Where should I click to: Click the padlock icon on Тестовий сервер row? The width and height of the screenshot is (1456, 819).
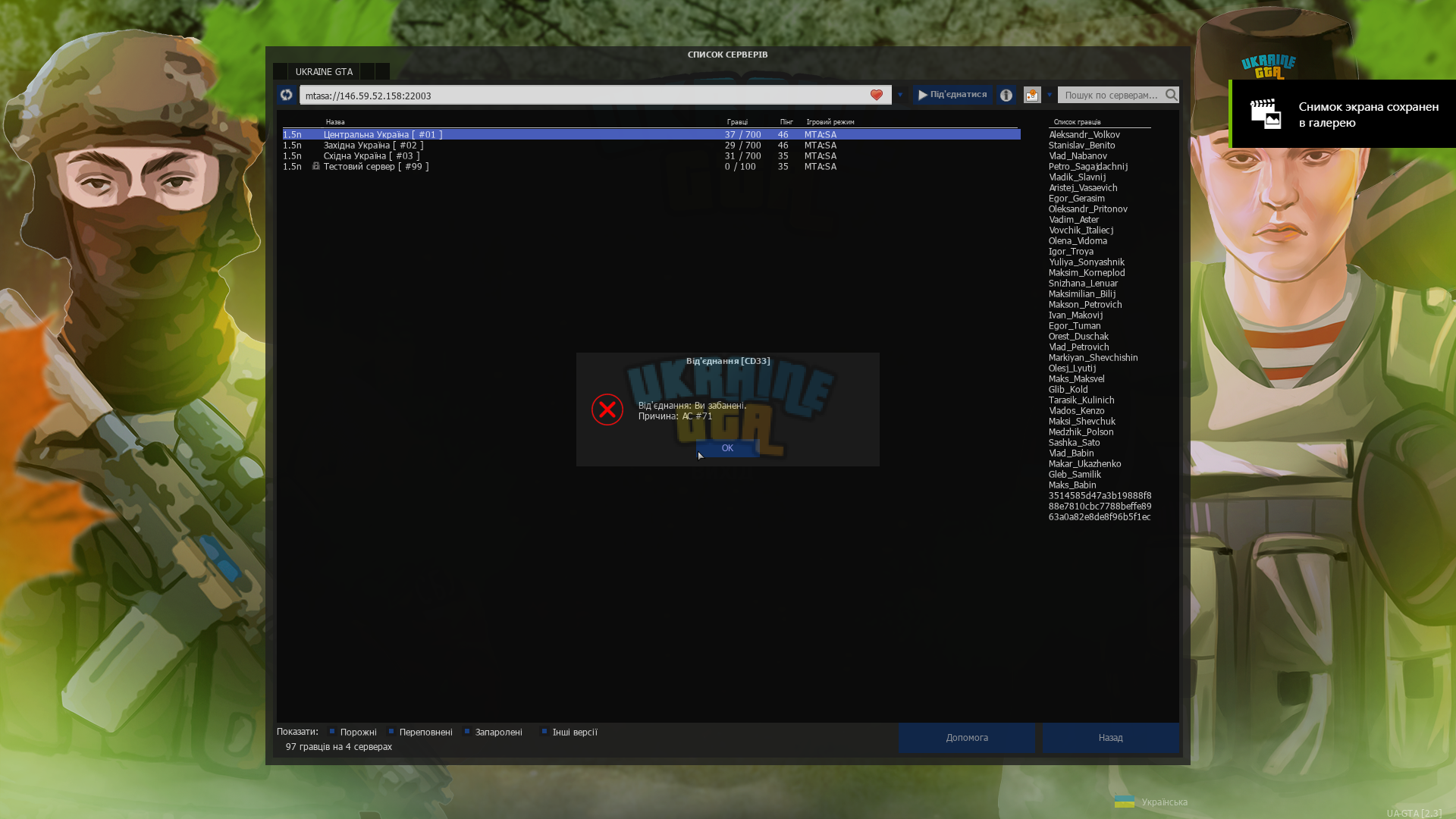pyautogui.click(x=316, y=166)
